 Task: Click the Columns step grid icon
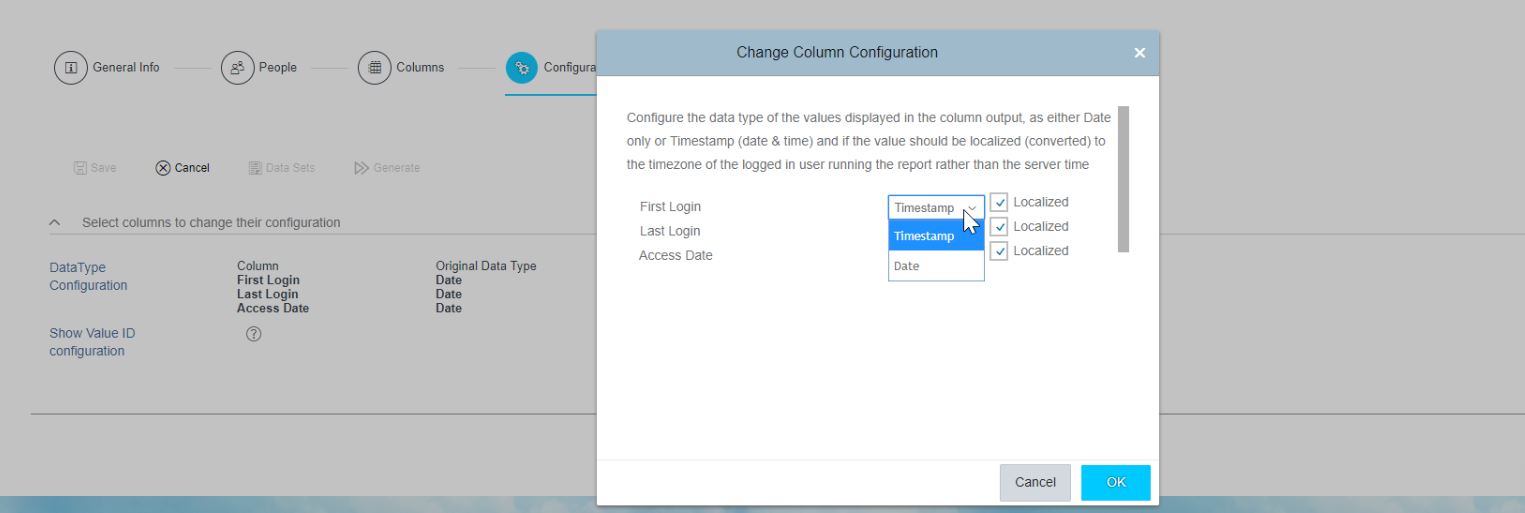point(375,68)
